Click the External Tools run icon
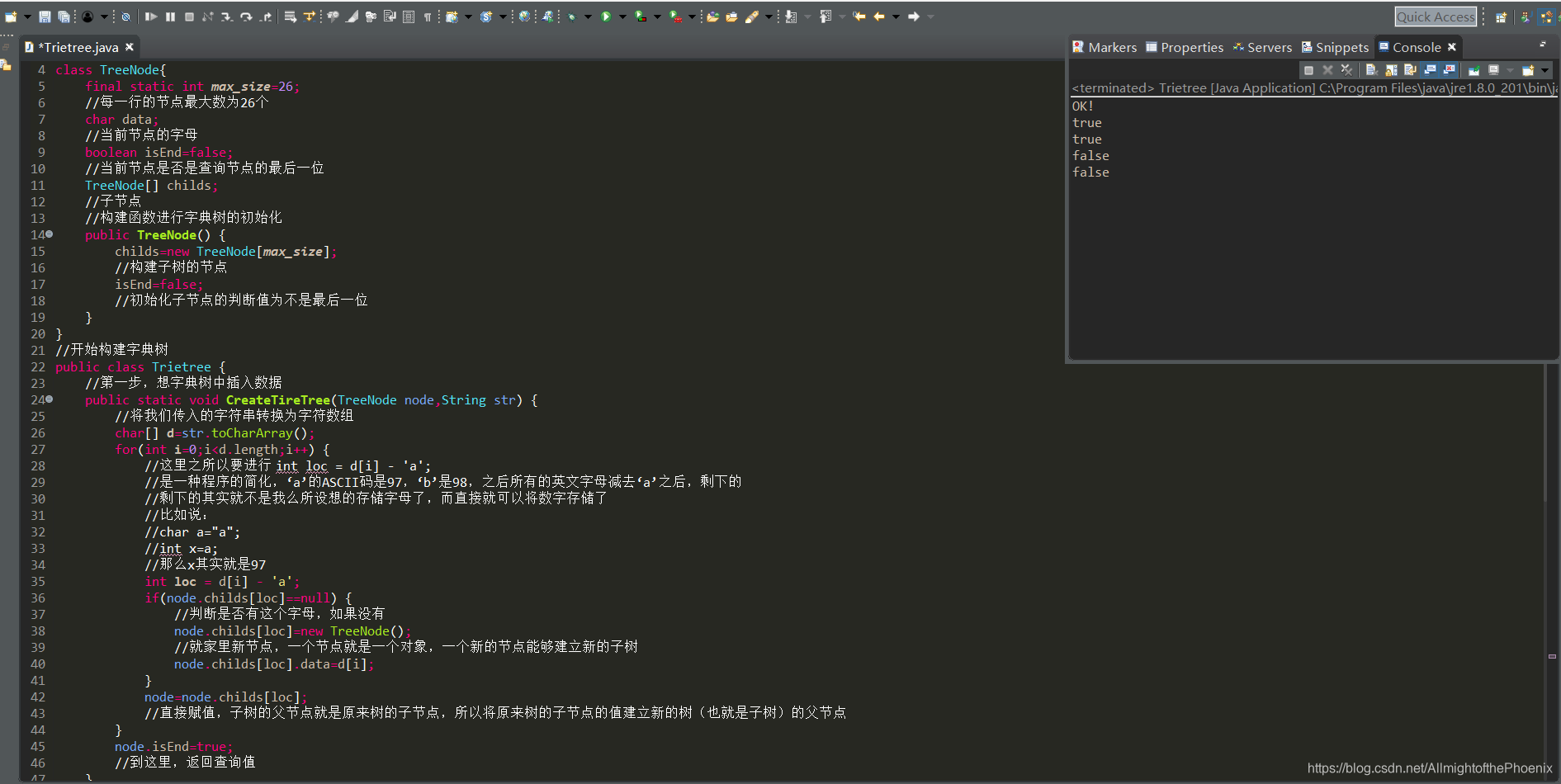The image size is (1561, 784). tap(675, 17)
